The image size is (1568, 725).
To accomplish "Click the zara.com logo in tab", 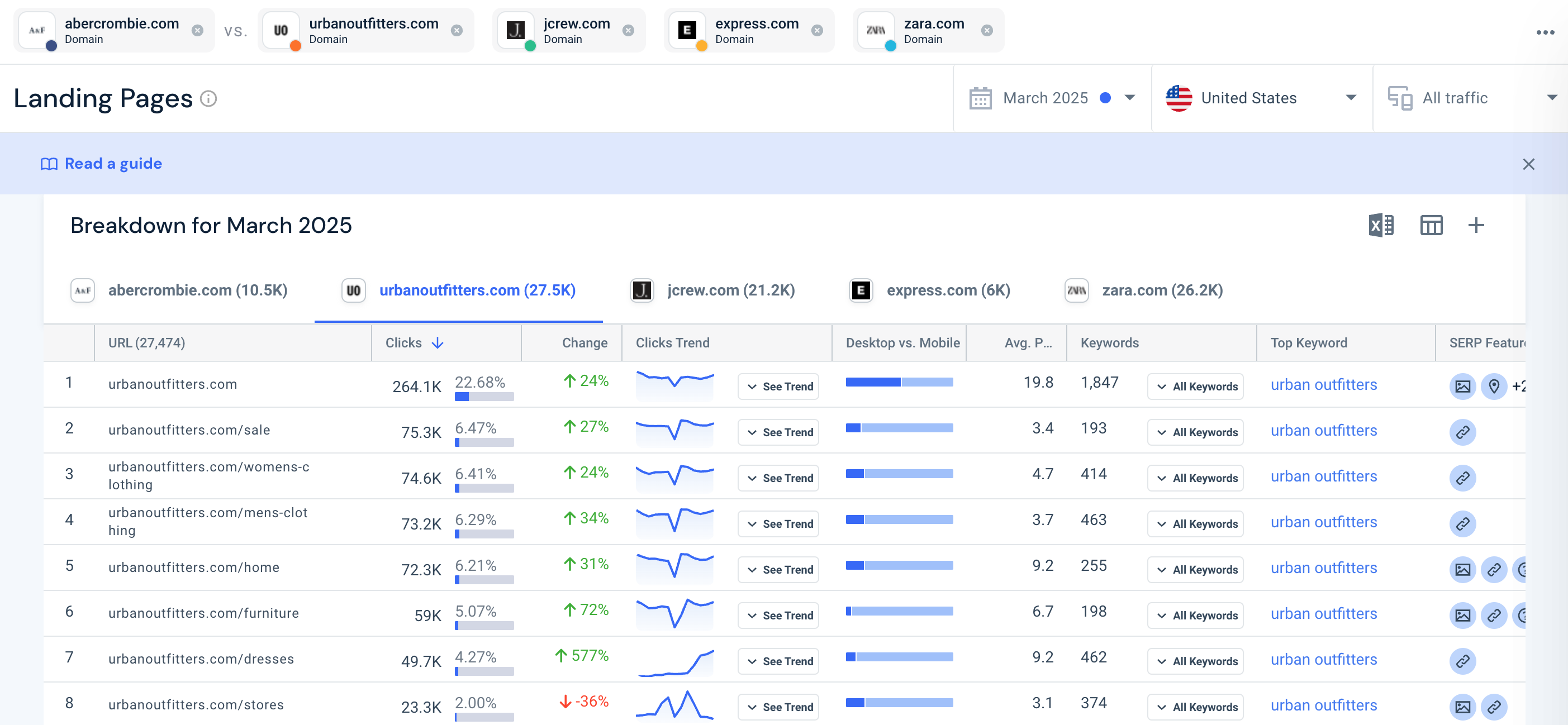I will tap(1076, 291).
